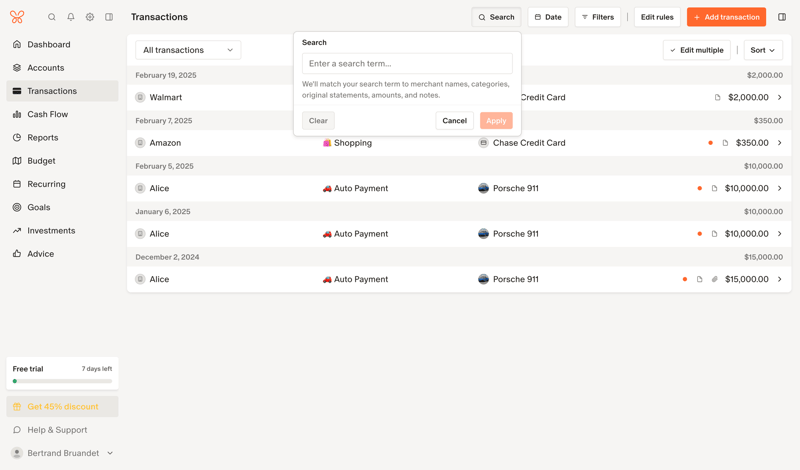The width and height of the screenshot is (800, 470).
Task: Toggle the right side panel icon
Action: point(782,17)
